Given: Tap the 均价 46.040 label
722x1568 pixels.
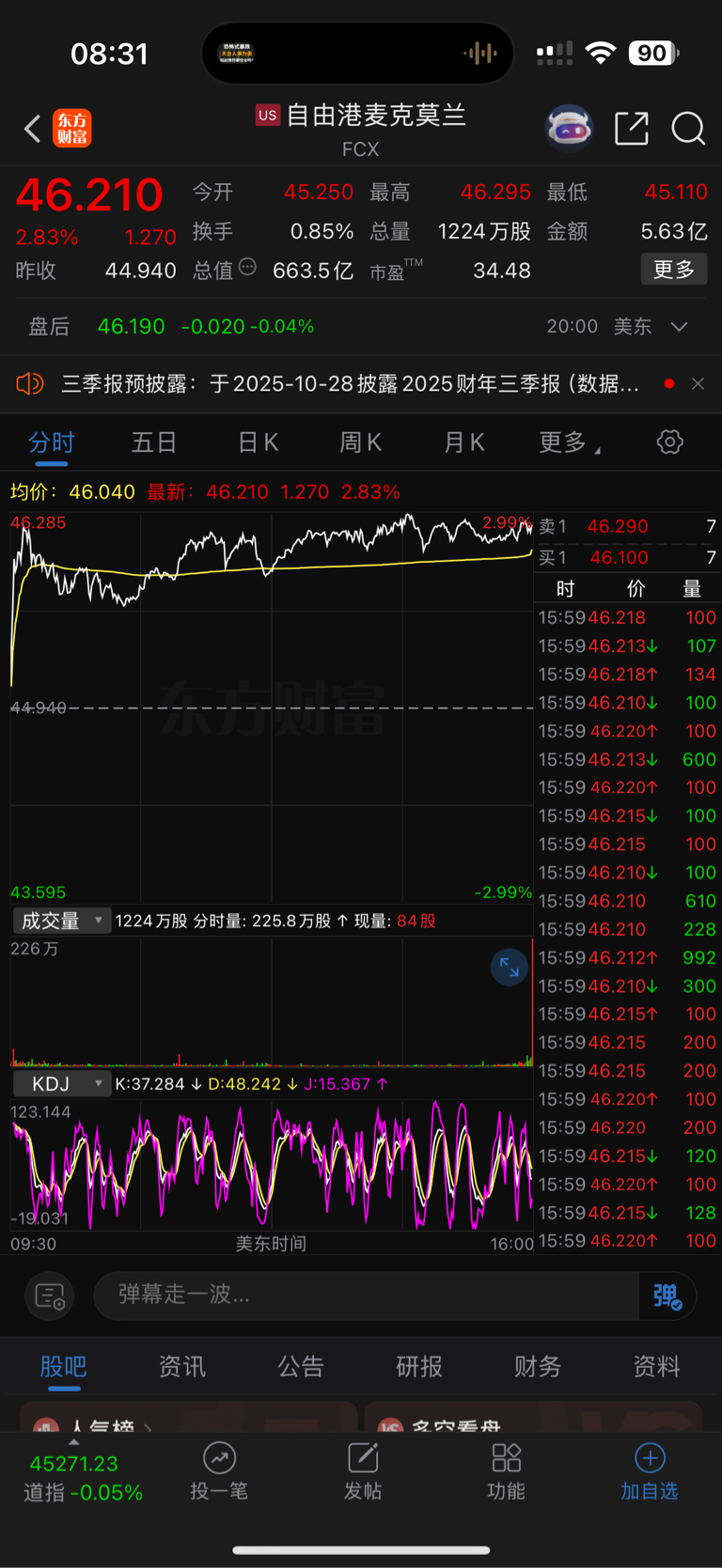Looking at the screenshot, I should [72, 491].
